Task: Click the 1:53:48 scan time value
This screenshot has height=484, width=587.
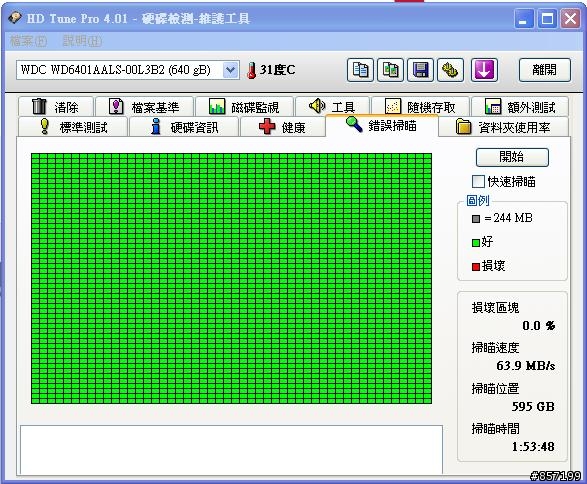Action: tap(533, 446)
